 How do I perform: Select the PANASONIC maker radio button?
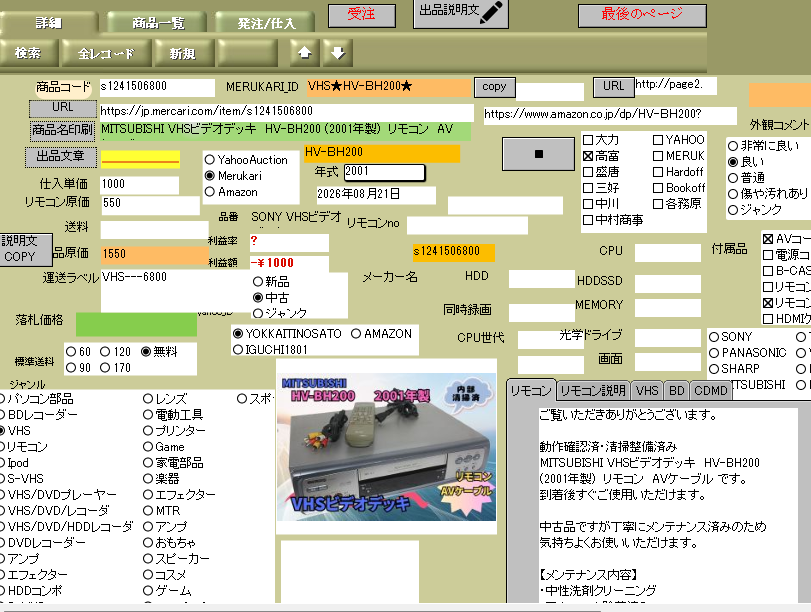point(714,353)
